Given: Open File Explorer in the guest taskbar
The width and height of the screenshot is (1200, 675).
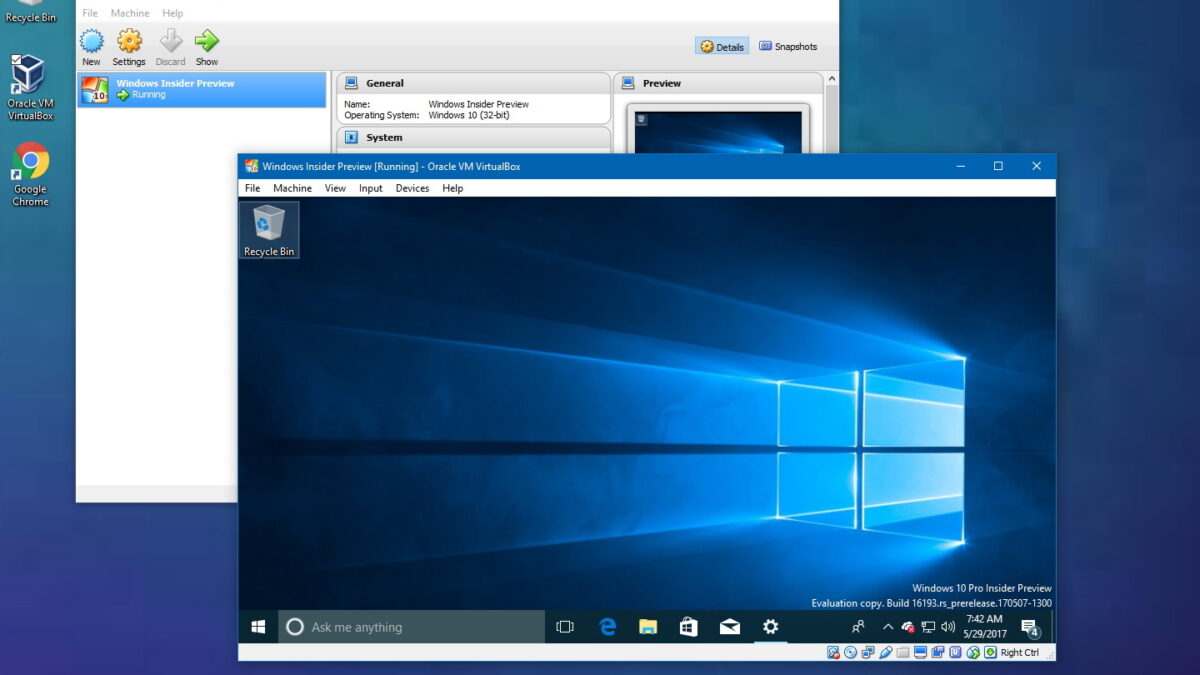Looking at the screenshot, I should 648,627.
